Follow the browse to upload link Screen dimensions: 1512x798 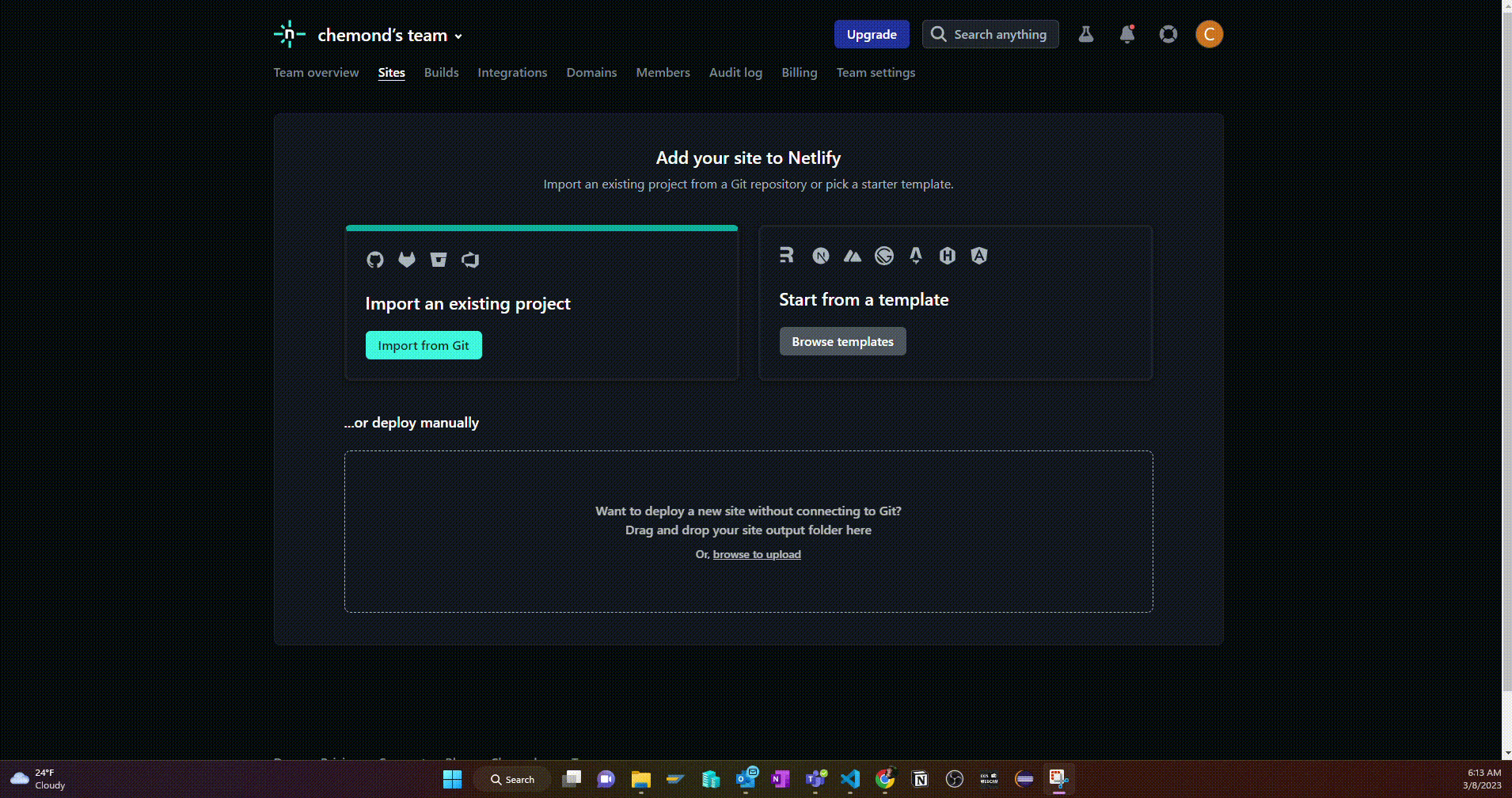point(757,554)
